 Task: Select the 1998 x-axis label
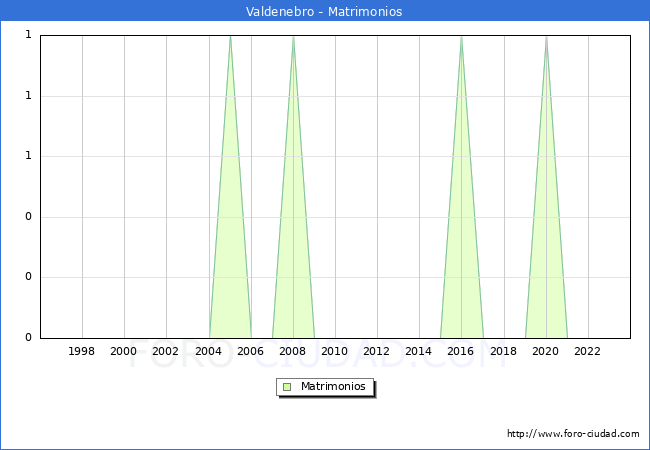[x=82, y=351]
